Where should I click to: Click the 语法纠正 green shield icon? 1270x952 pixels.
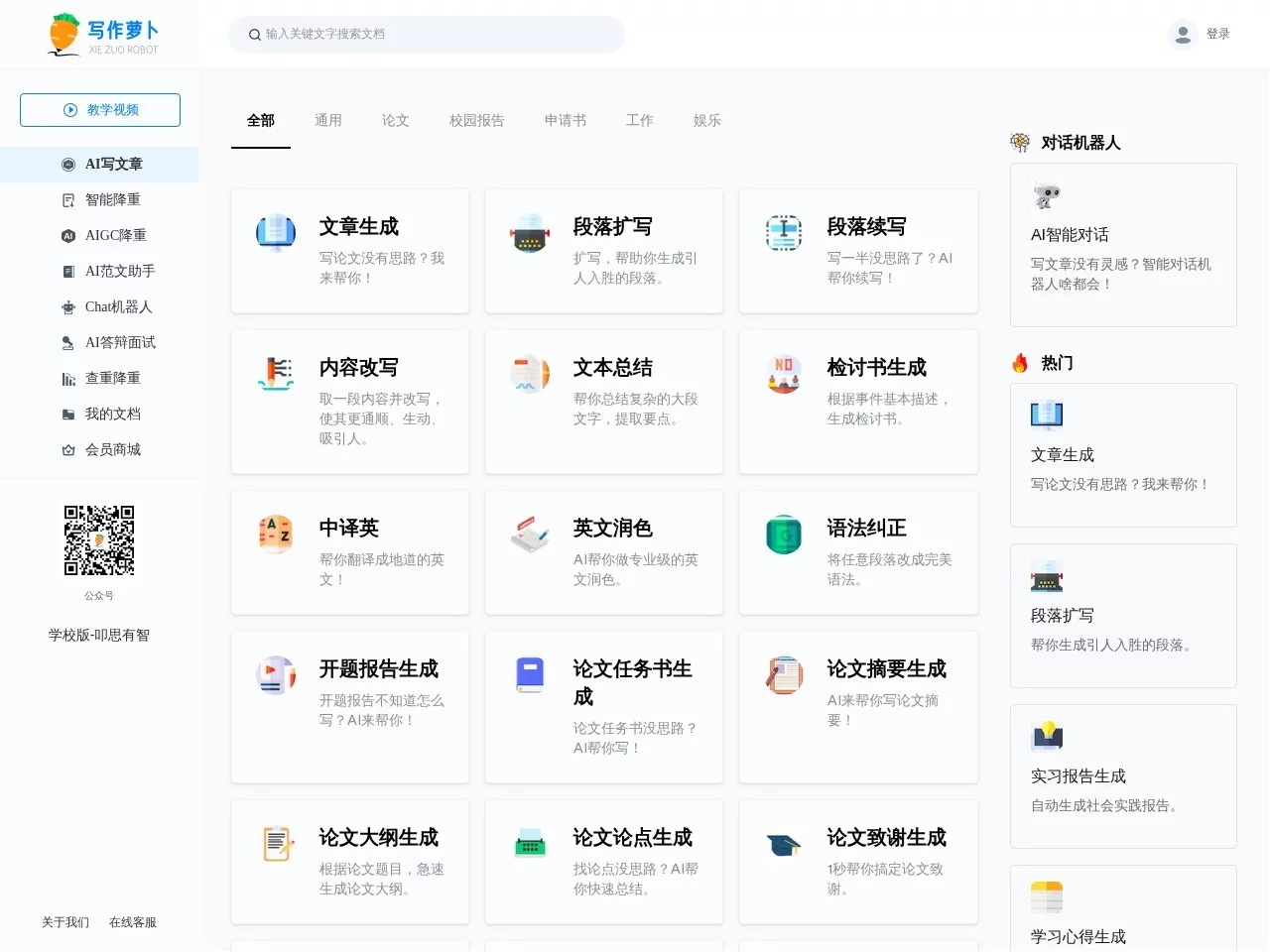point(784,535)
